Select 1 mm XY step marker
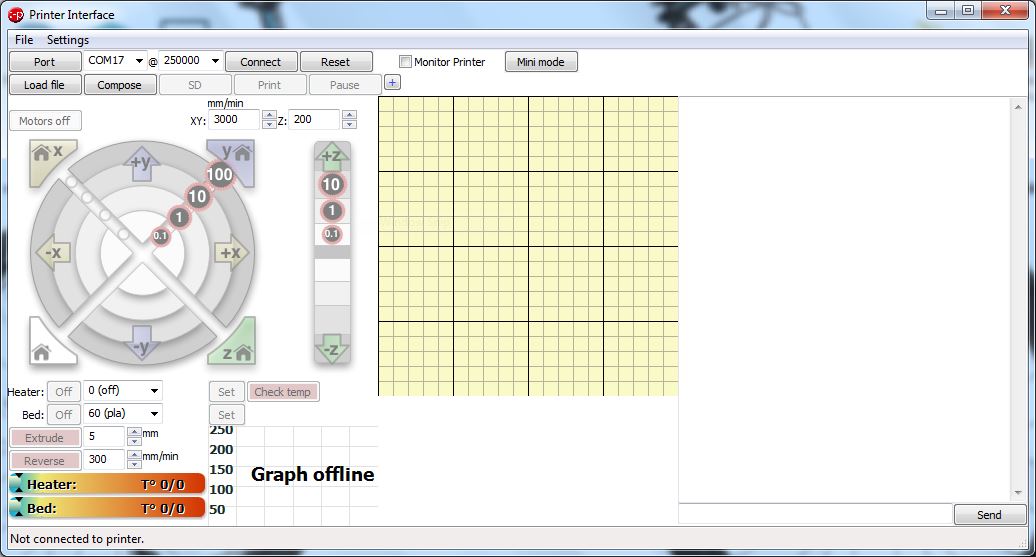This screenshot has width=1036, height=557. point(178,217)
